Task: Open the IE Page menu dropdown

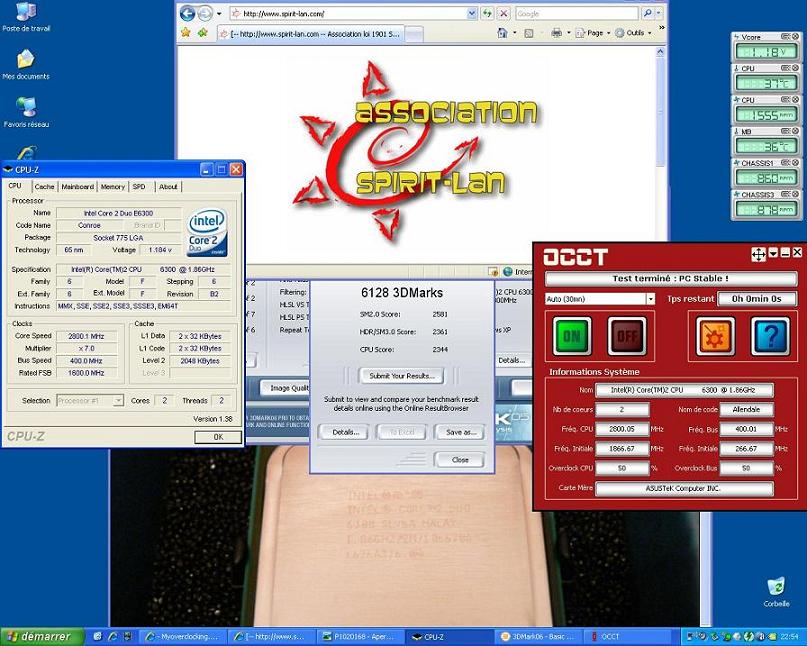Action: click(595, 33)
